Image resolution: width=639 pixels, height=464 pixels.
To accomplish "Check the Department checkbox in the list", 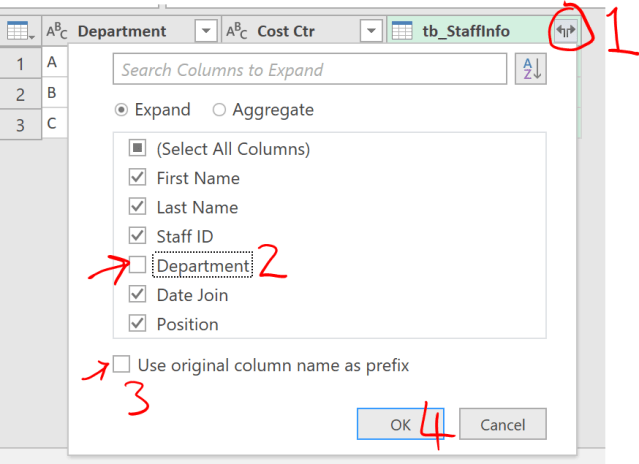I will 137,265.
